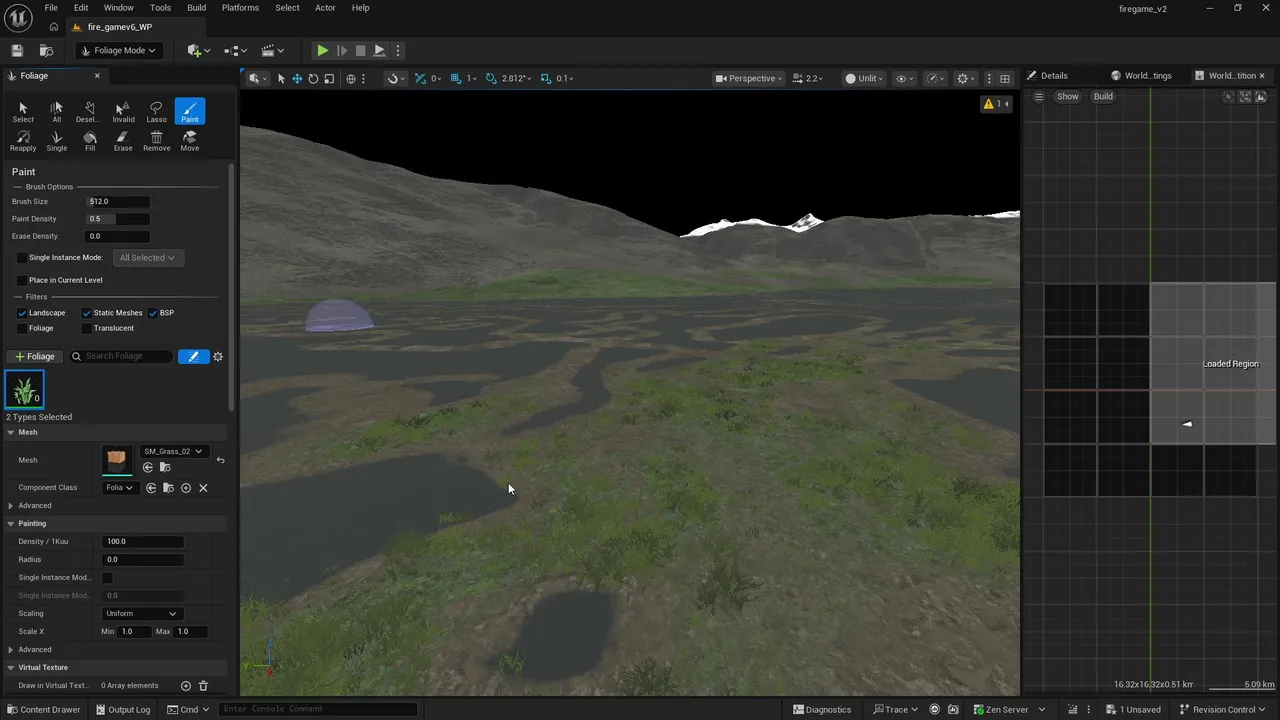Screen dimensions: 1280x720
Task: Switch to the World..tings tab
Action: click(x=1148, y=76)
